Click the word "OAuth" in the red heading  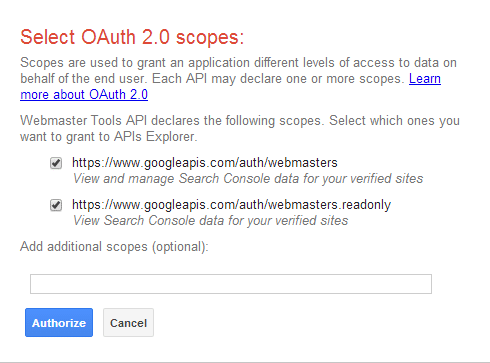108,37
